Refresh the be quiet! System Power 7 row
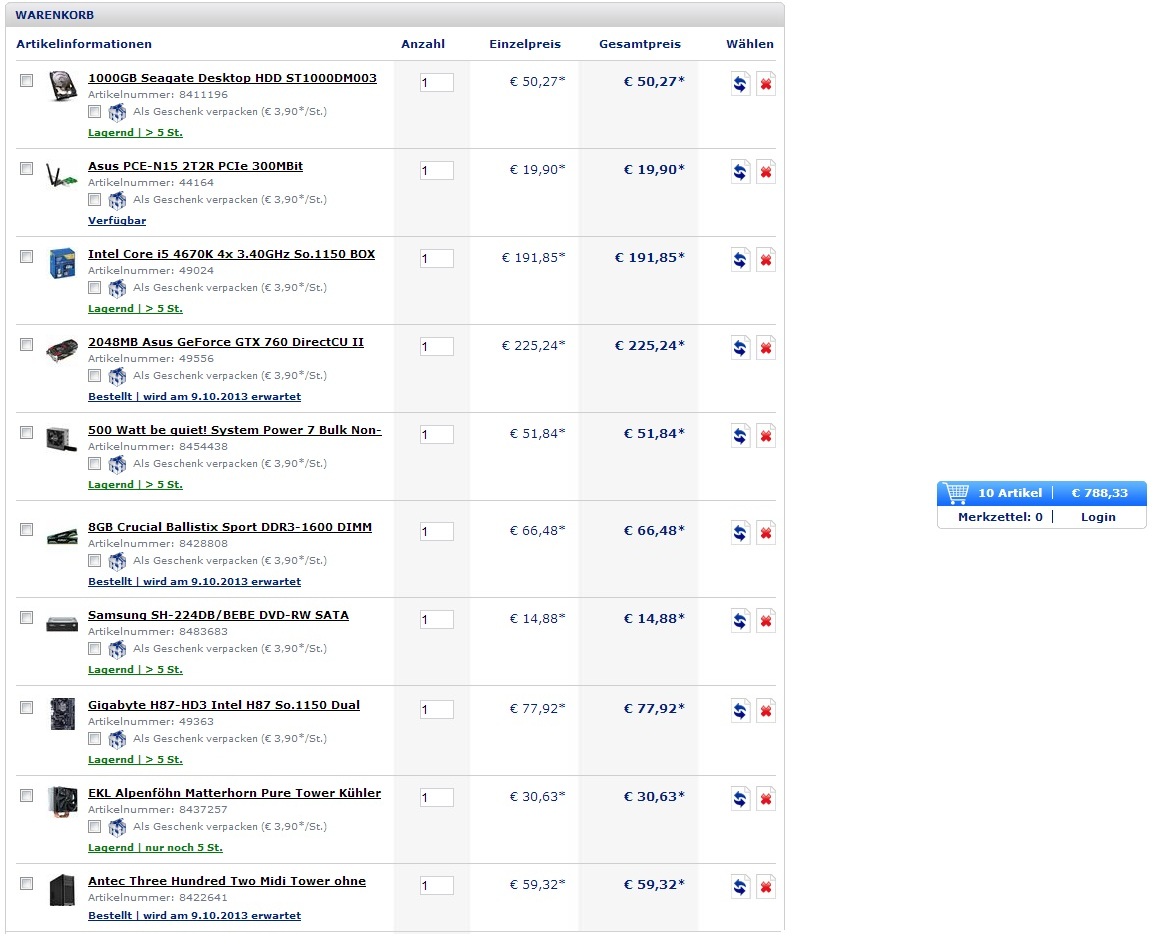Screen dimensions: 1159x948 pyautogui.click(x=740, y=435)
